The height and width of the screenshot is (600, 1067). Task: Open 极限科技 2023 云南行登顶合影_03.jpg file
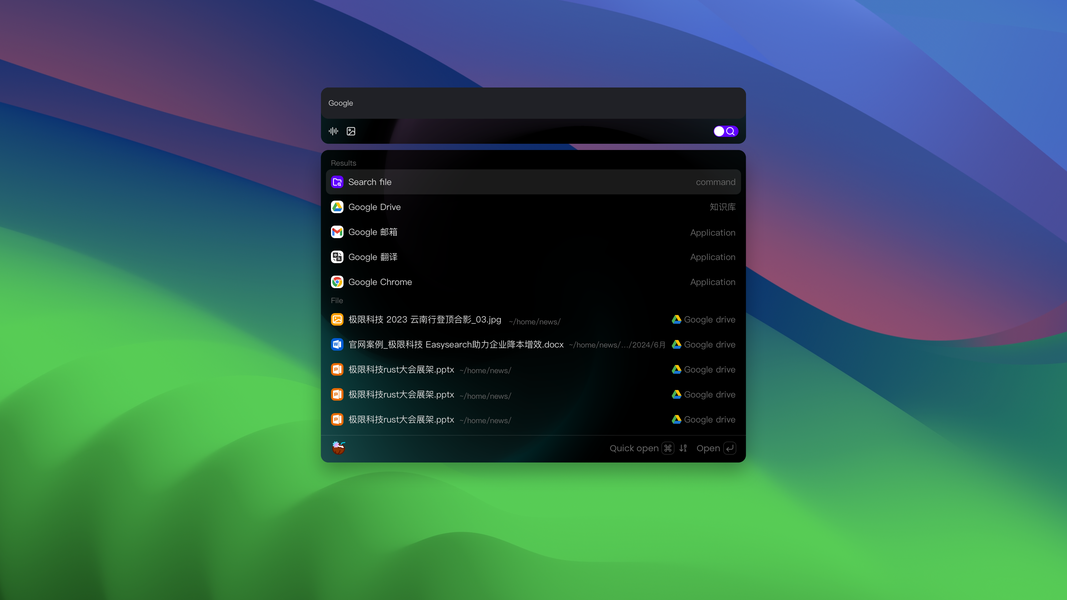point(533,320)
